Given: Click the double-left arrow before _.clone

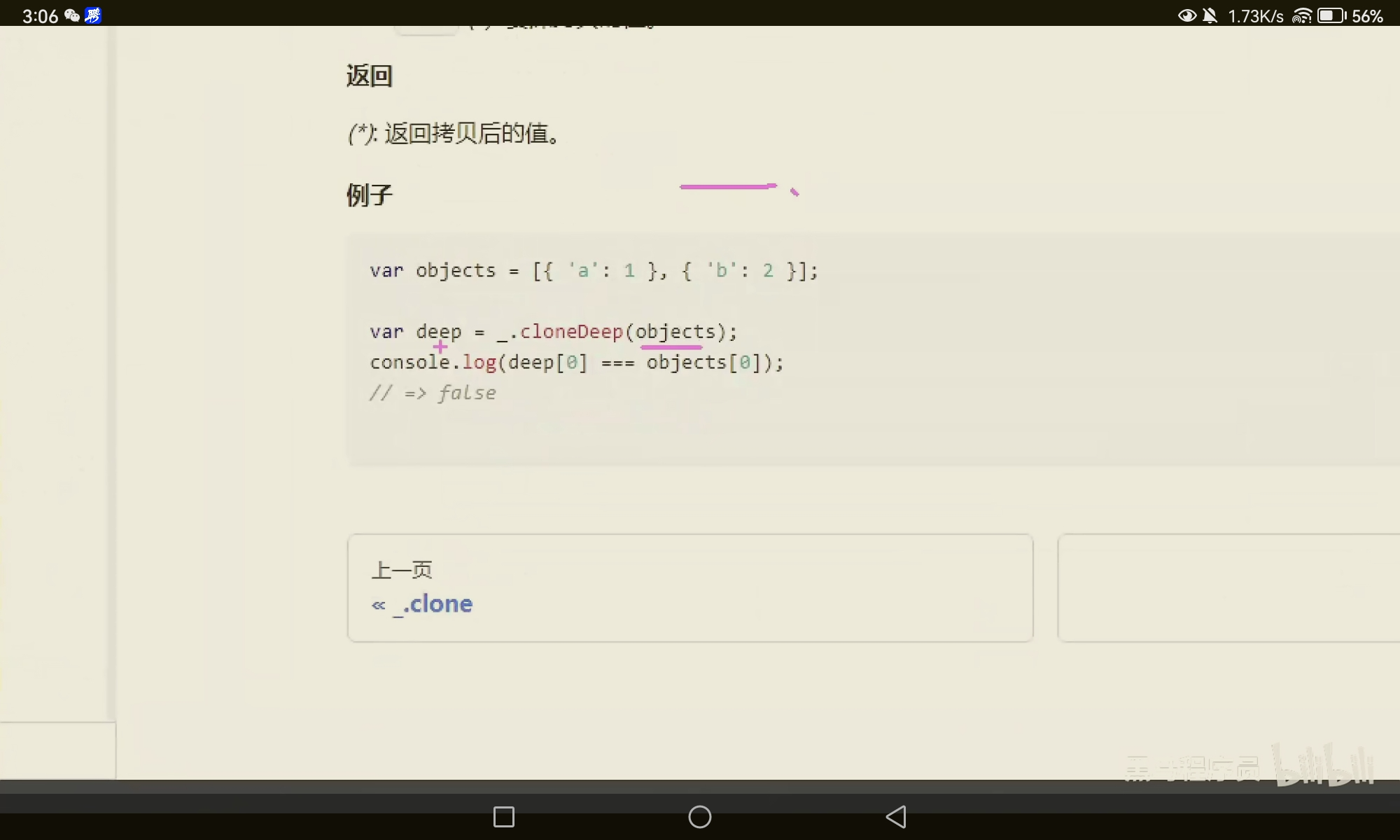Looking at the screenshot, I should click(x=378, y=605).
